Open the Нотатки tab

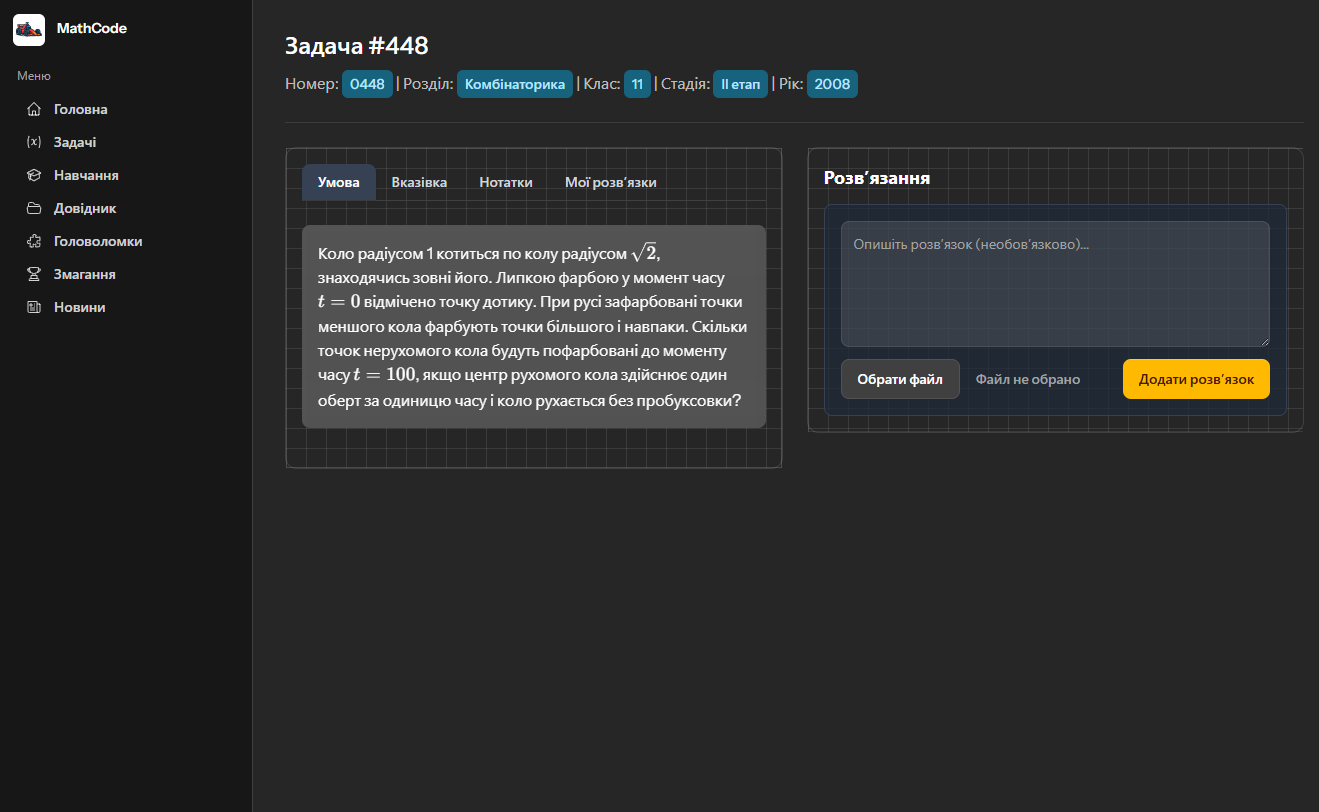pos(506,182)
